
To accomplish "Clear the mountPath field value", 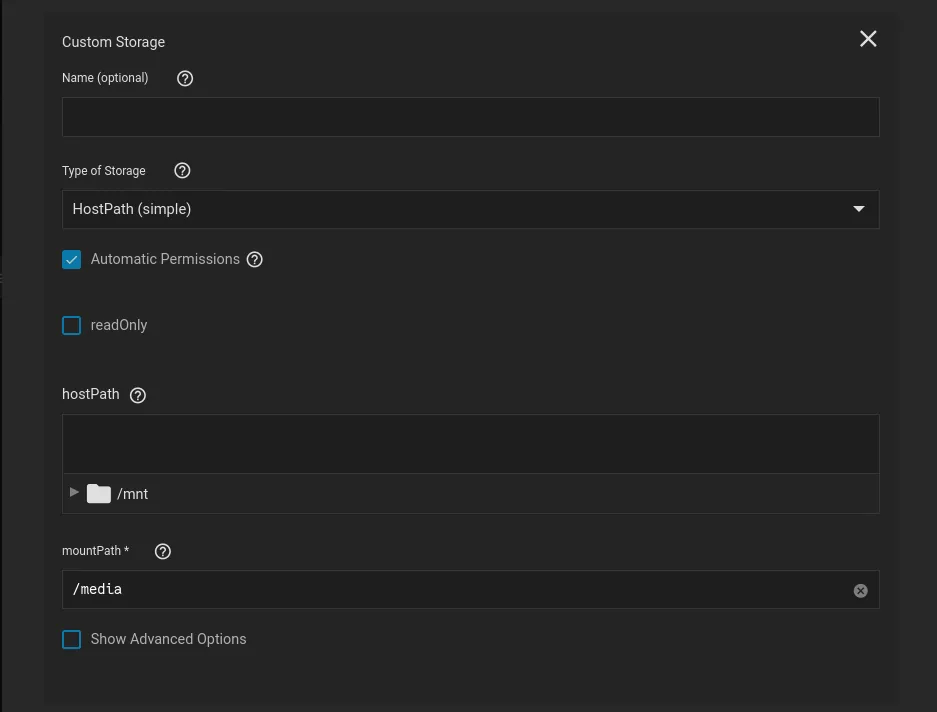I will [860, 590].
